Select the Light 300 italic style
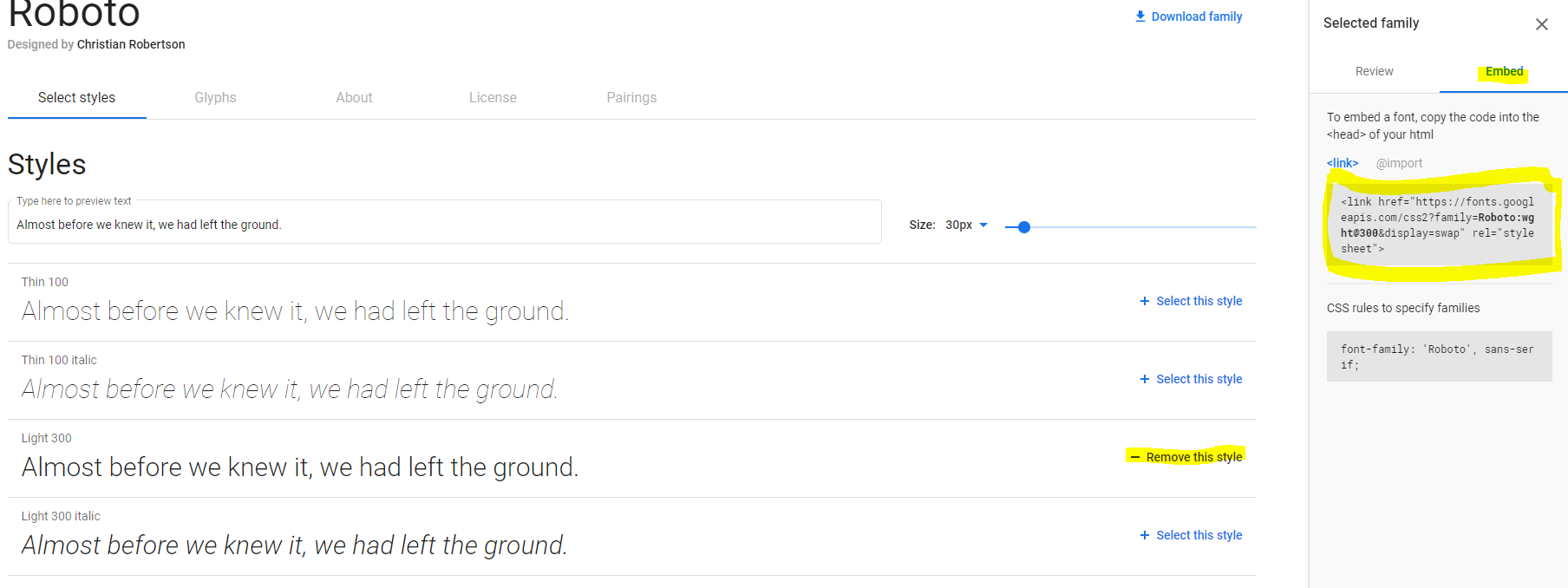This screenshot has height=588, width=1568. click(1191, 535)
